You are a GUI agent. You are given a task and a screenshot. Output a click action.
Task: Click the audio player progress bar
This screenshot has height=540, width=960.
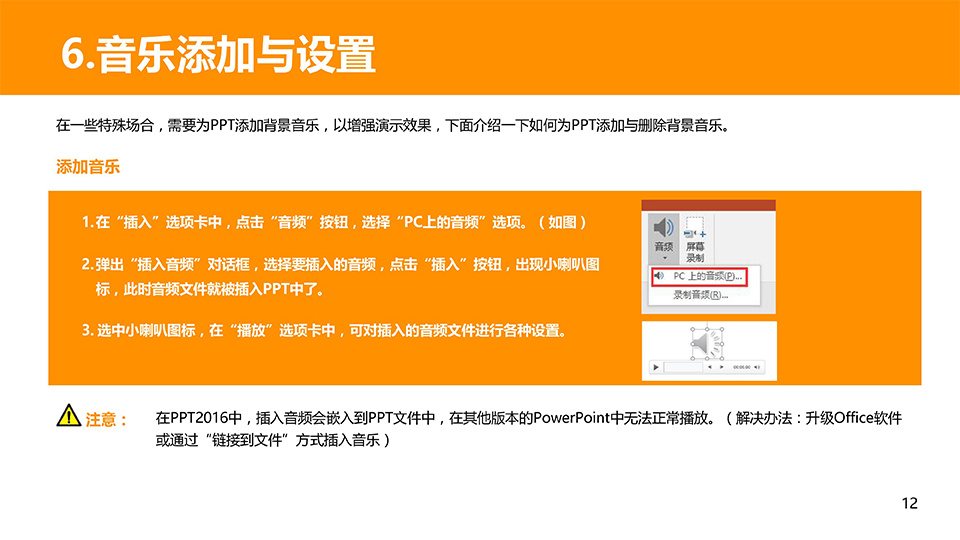[683, 368]
